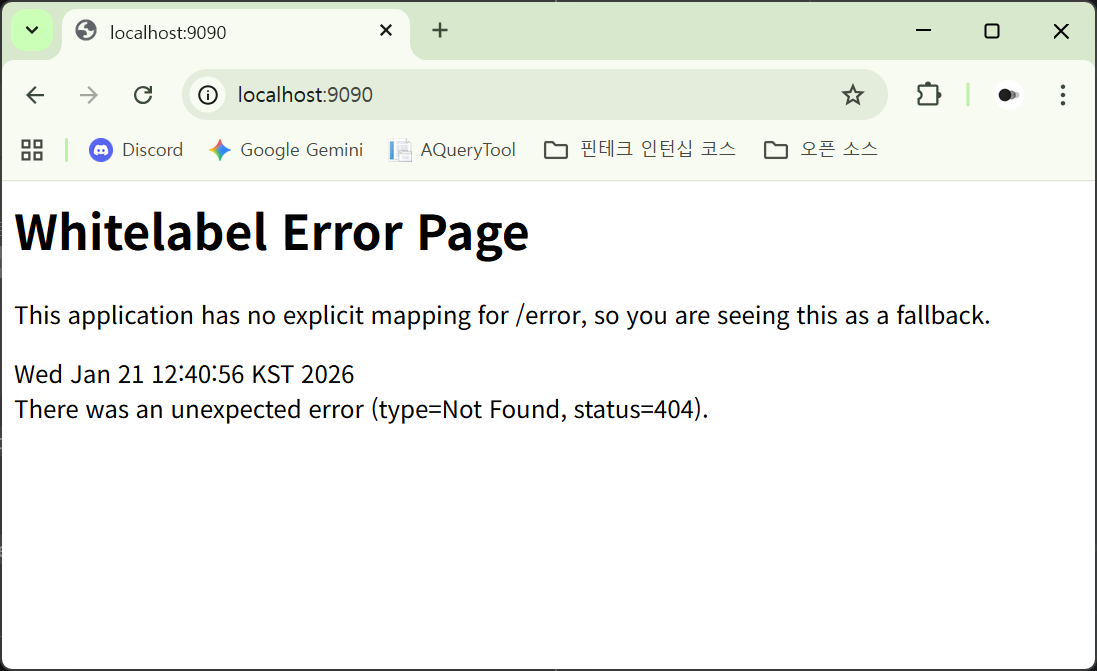Open a new tab with plus button
Viewport: 1097px width, 671px height.
point(440,31)
